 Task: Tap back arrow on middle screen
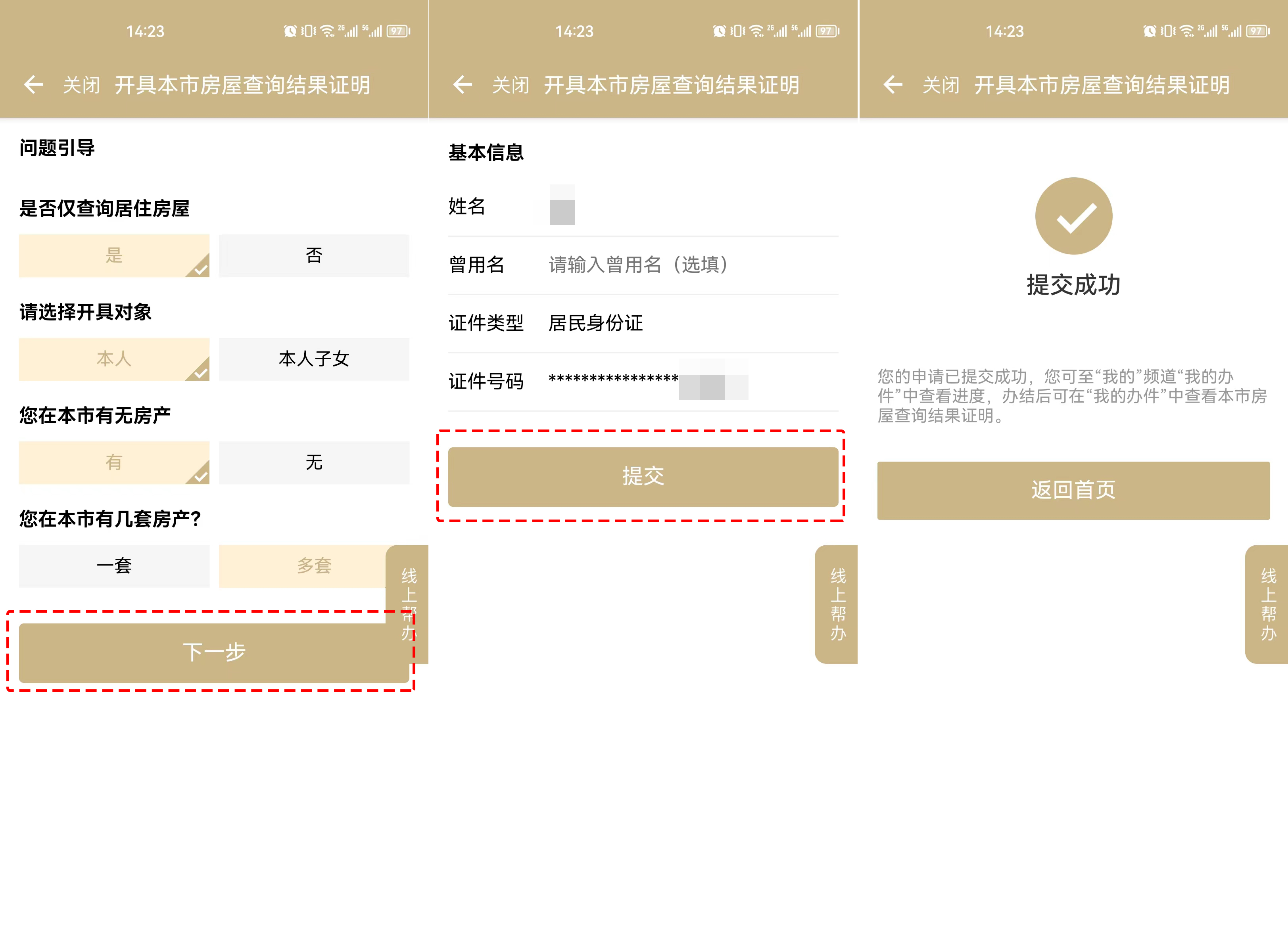tap(463, 85)
